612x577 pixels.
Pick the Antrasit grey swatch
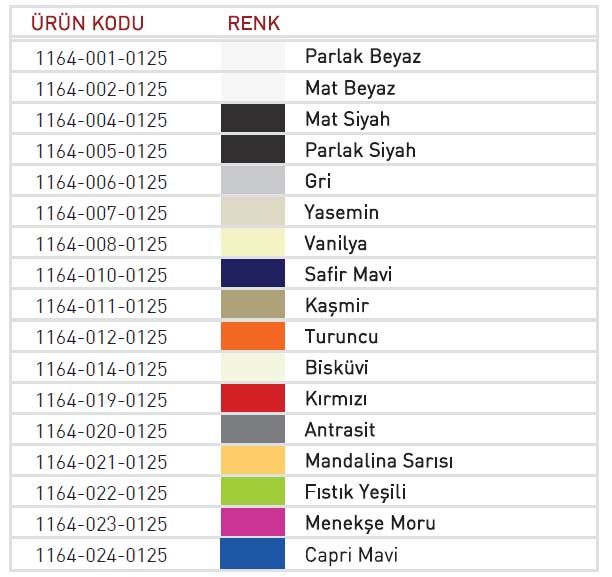[x=253, y=430]
